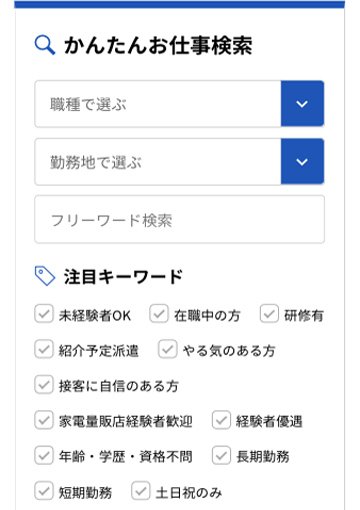Toggle 家電量販店経験者歓迎 checkbox

click(x=44, y=420)
